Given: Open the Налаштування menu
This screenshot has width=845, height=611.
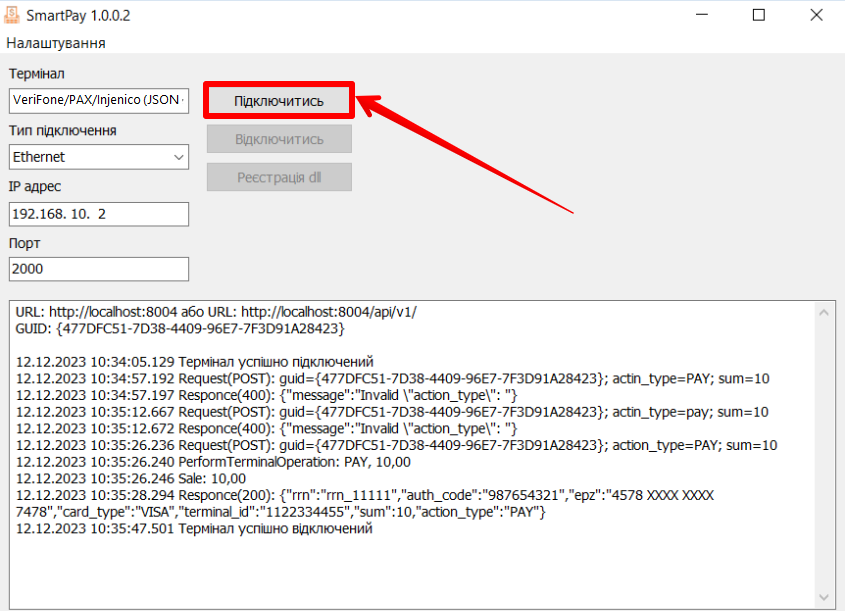Looking at the screenshot, I should point(56,43).
